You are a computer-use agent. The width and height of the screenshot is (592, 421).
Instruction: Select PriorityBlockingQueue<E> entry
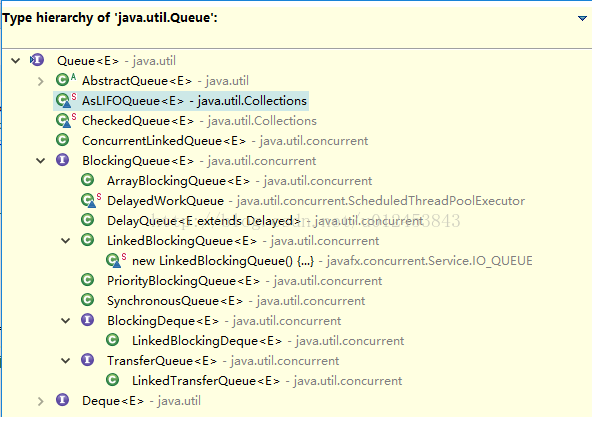pyautogui.click(x=244, y=281)
